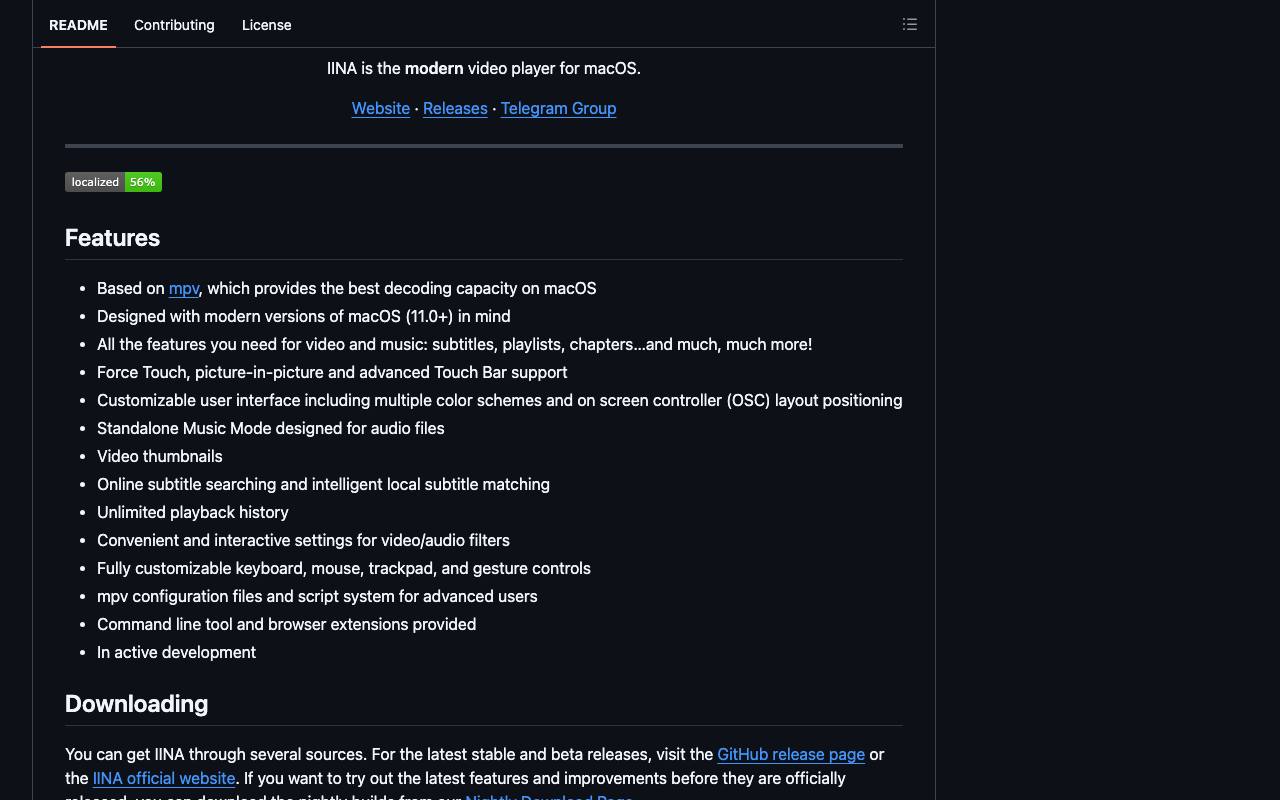Click the Features heading
1280x800 pixels.
point(112,238)
